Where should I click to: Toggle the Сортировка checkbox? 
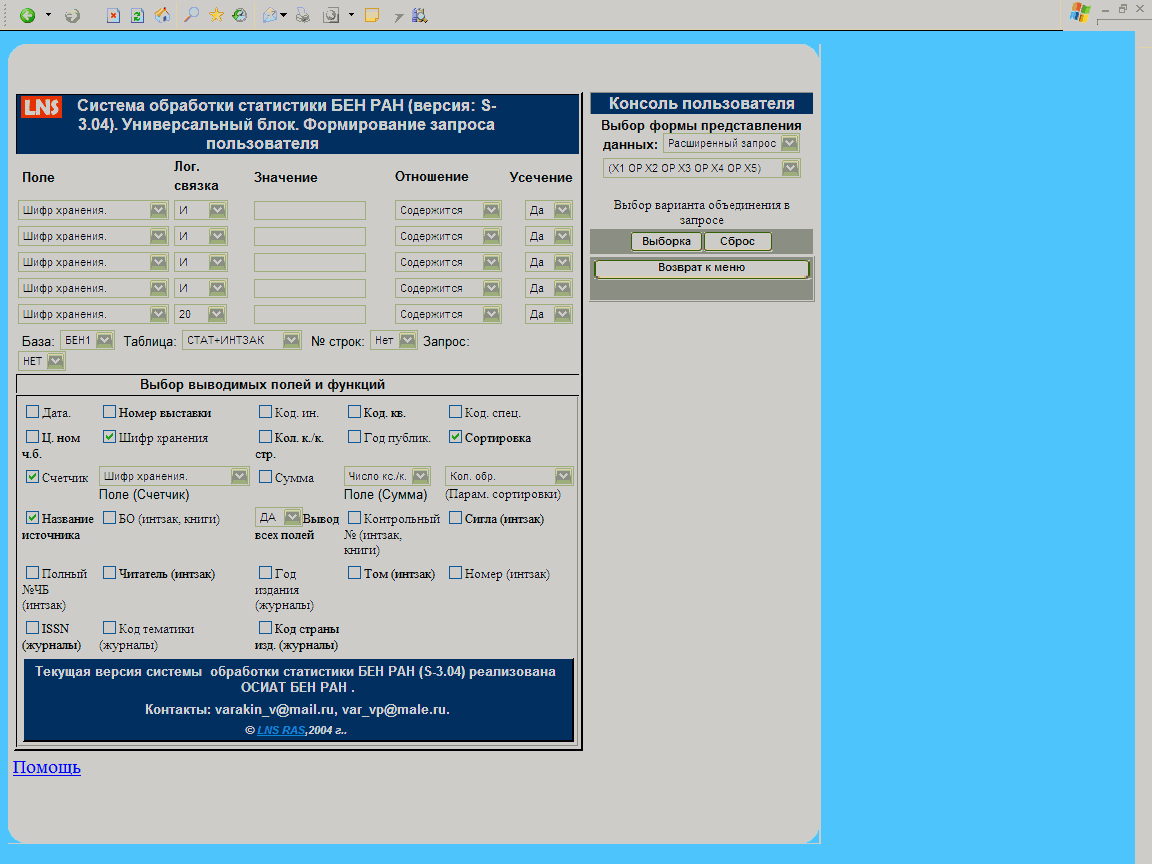pyautogui.click(x=456, y=437)
